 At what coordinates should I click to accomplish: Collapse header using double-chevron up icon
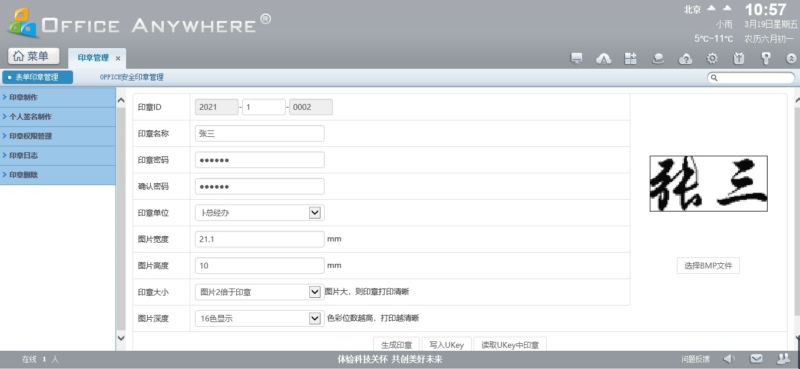tap(791, 59)
